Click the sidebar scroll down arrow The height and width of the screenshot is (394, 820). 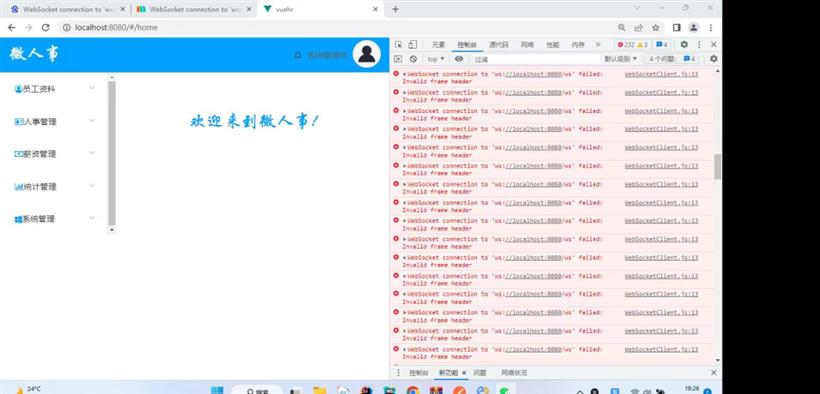point(111,230)
